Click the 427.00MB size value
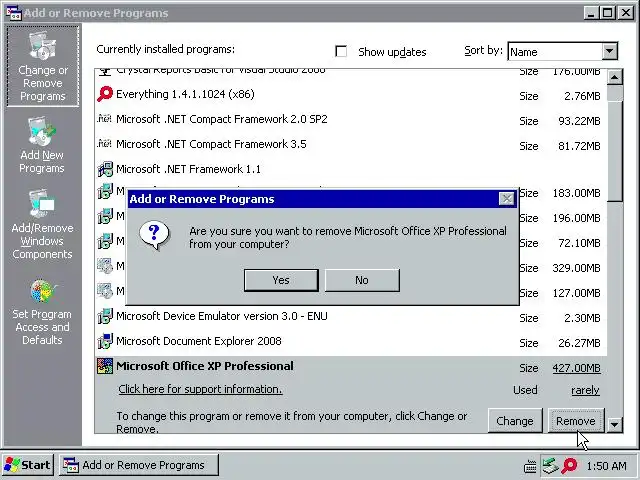 (x=576, y=368)
